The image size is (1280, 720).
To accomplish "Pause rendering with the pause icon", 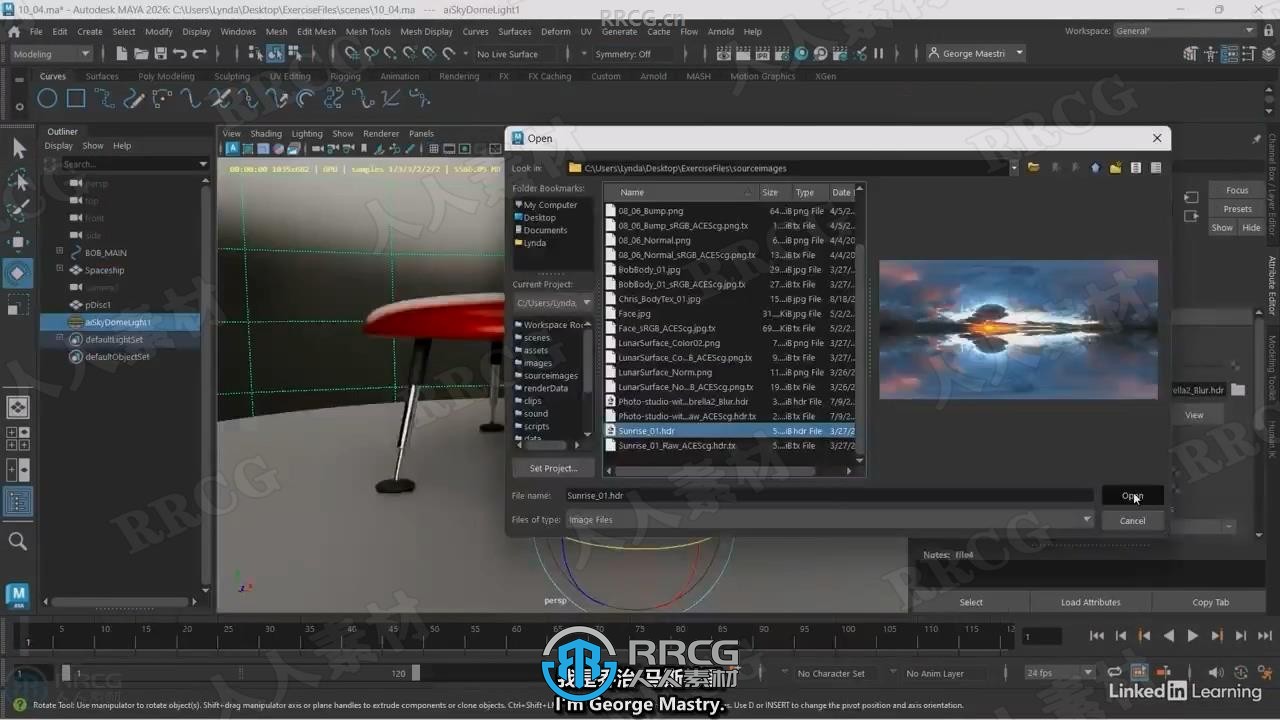I will [x=879, y=54].
